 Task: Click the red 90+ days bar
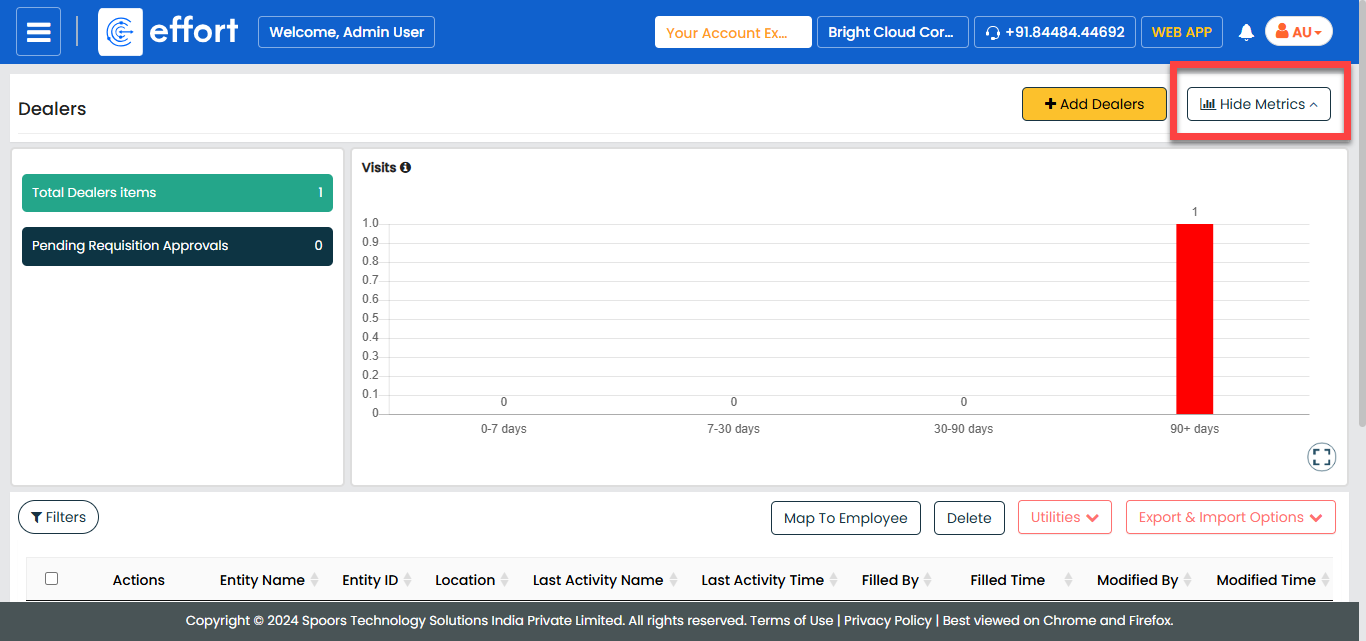pos(1194,318)
